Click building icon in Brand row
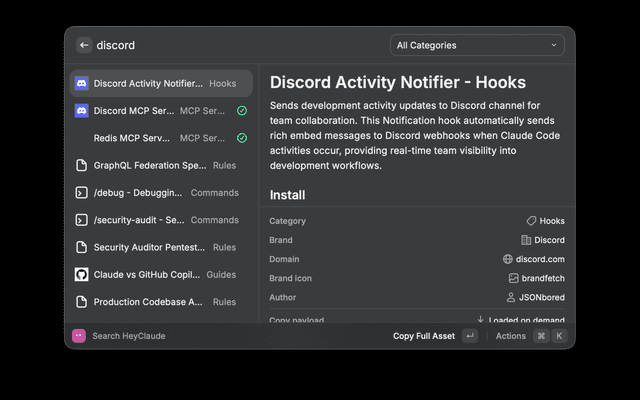 pos(526,240)
